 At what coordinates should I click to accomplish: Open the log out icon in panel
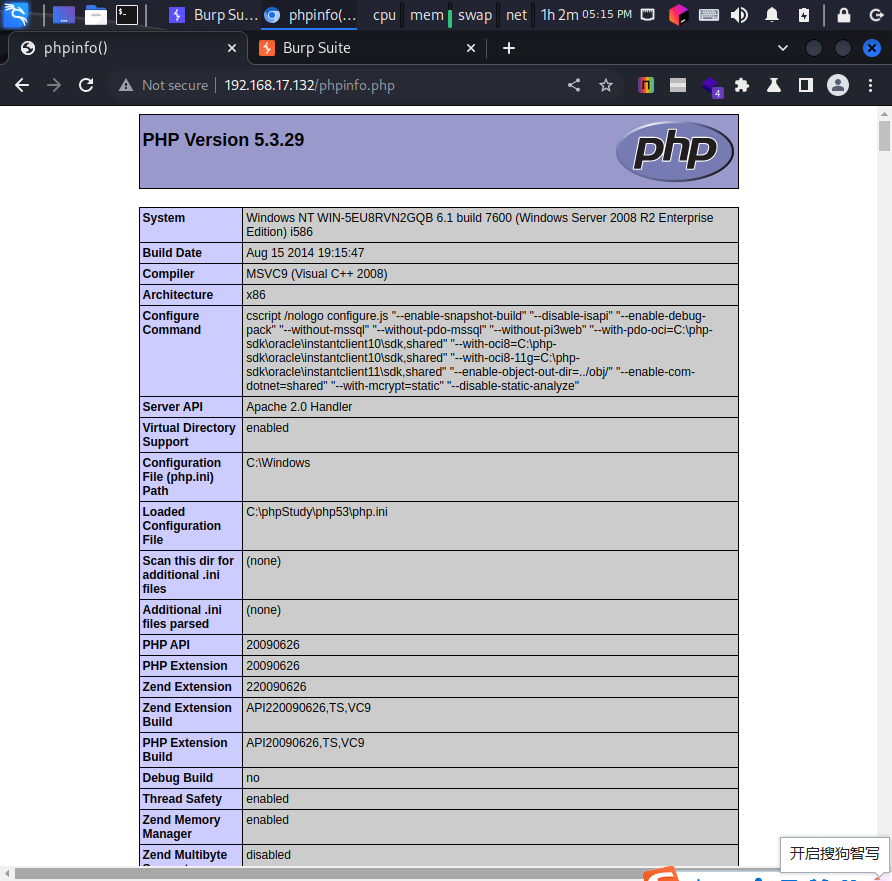876,15
